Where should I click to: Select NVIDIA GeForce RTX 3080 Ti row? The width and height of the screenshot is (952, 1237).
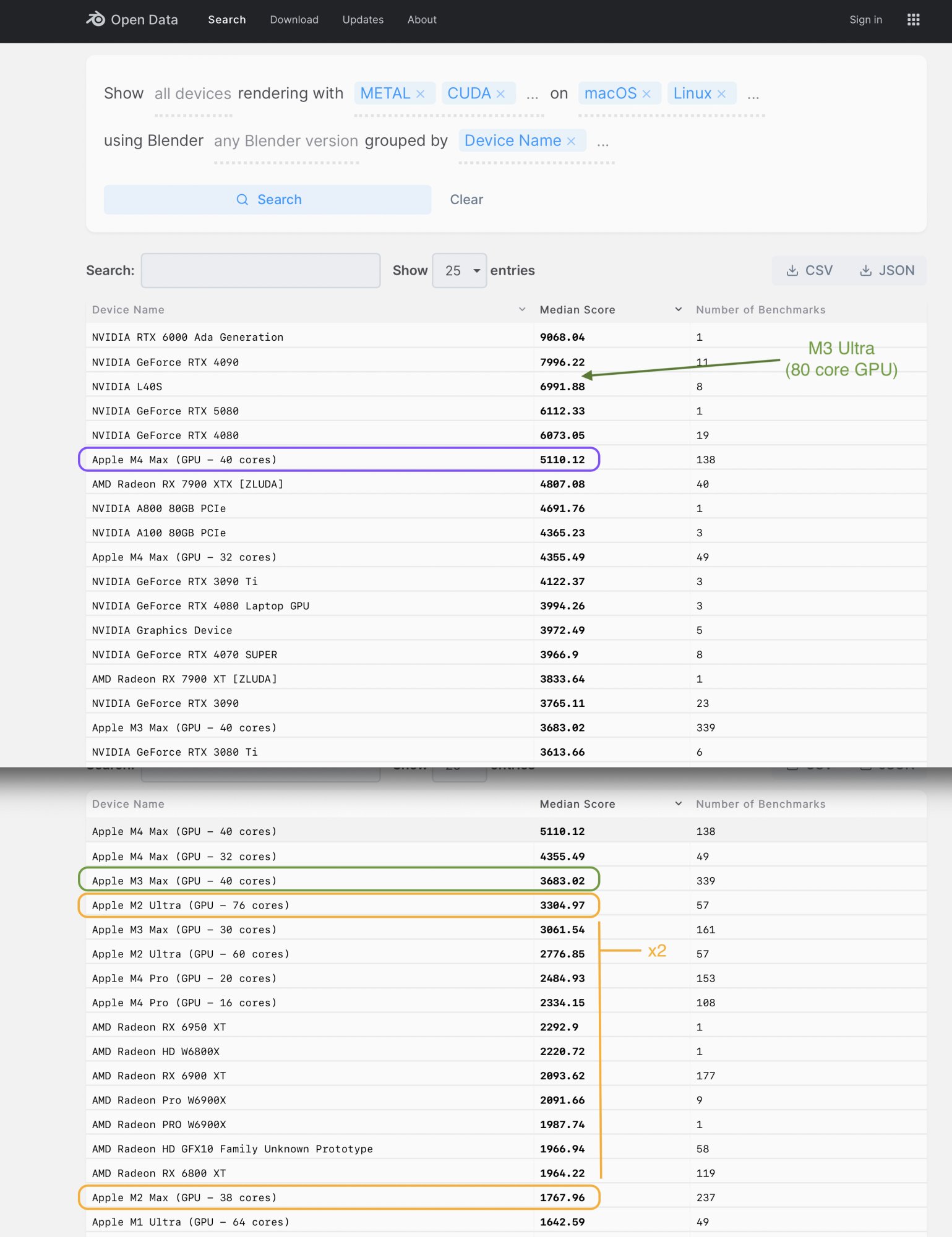506,752
